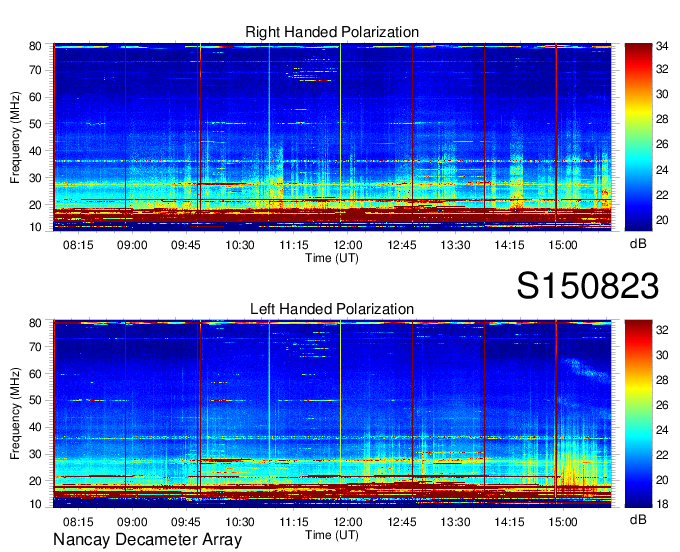Click the Left Handed Polarization spectrogram image
The height and width of the screenshot is (552, 680).
coord(332,414)
